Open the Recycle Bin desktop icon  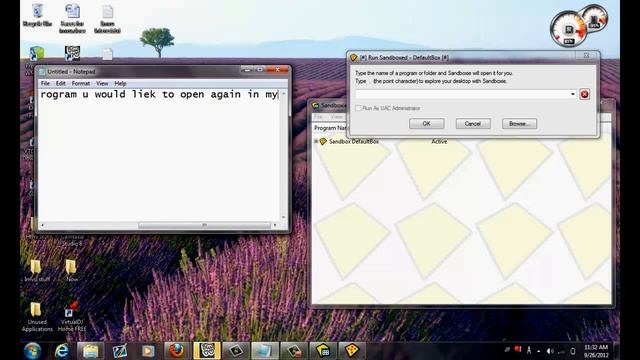coord(37,16)
